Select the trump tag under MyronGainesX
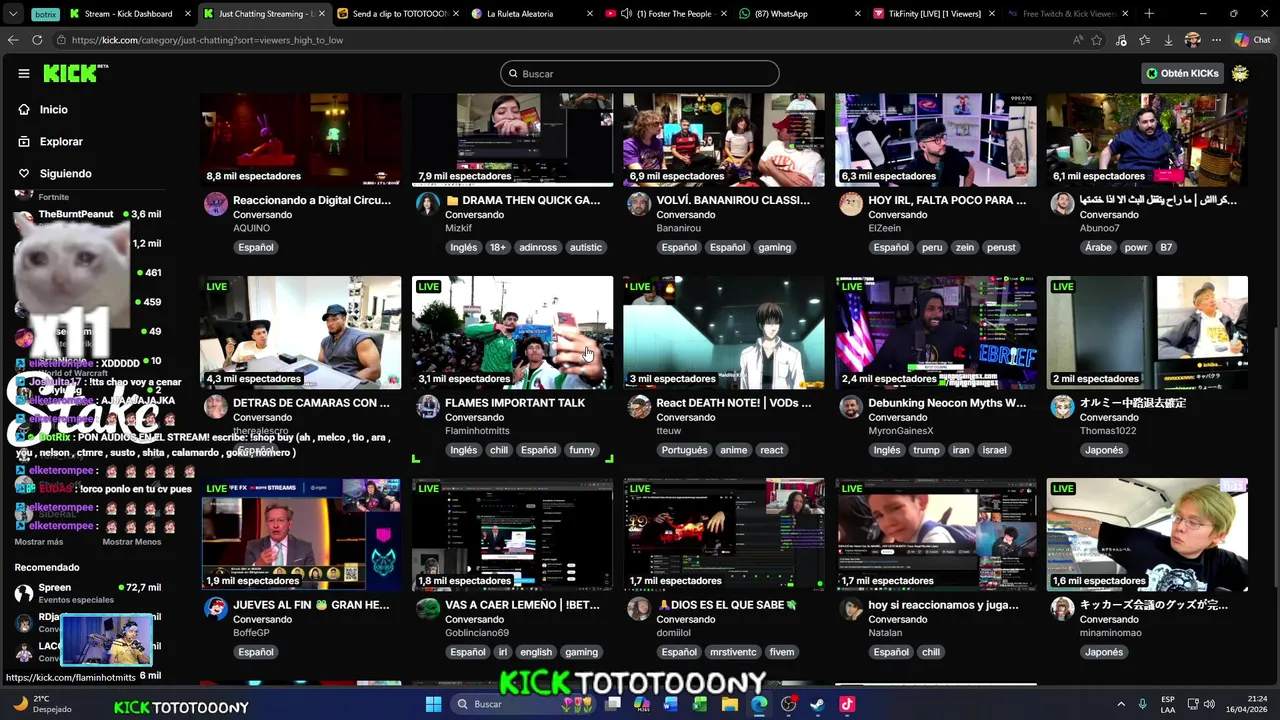1280x720 pixels. pos(926,450)
